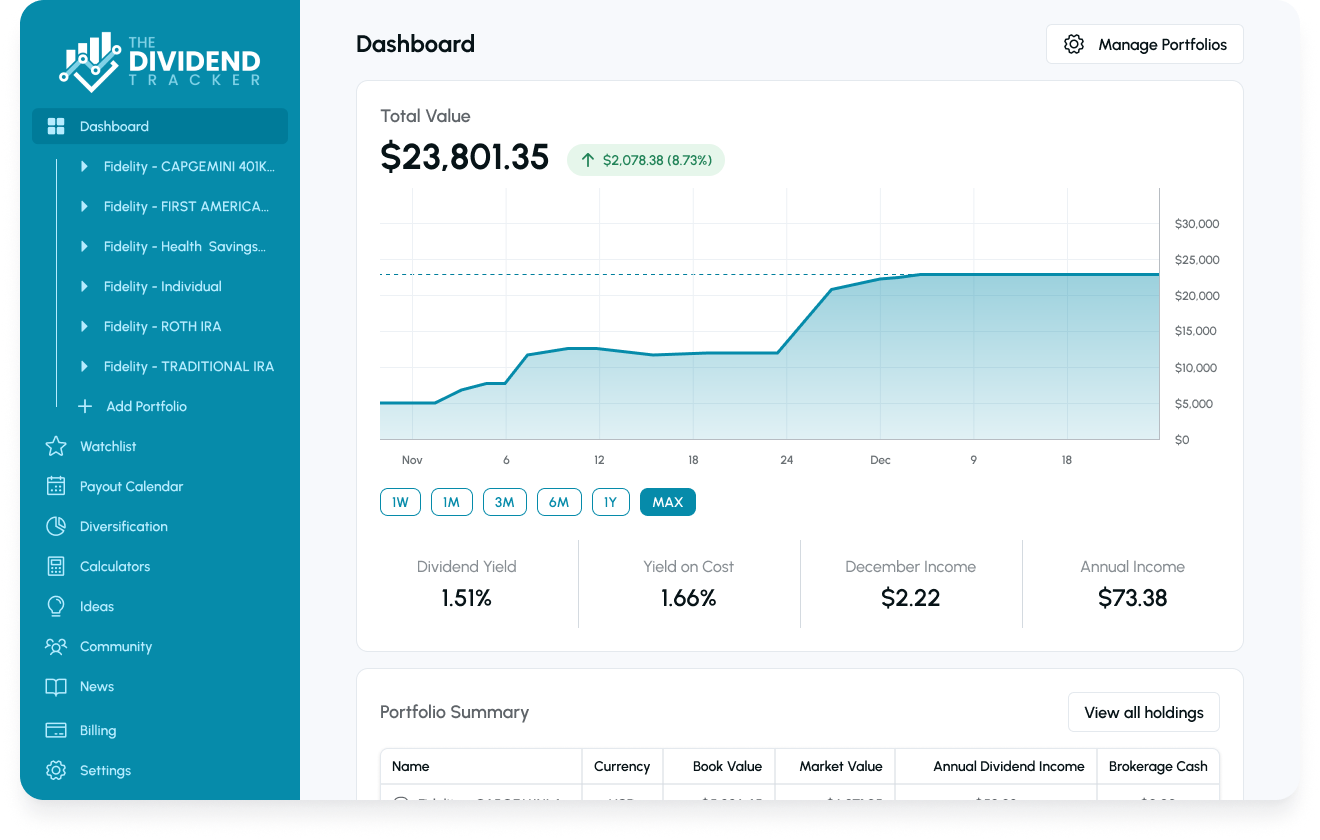Click Add Portfolio in the sidebar
This screenshot has width=1320, height=840.
[146, 406]
